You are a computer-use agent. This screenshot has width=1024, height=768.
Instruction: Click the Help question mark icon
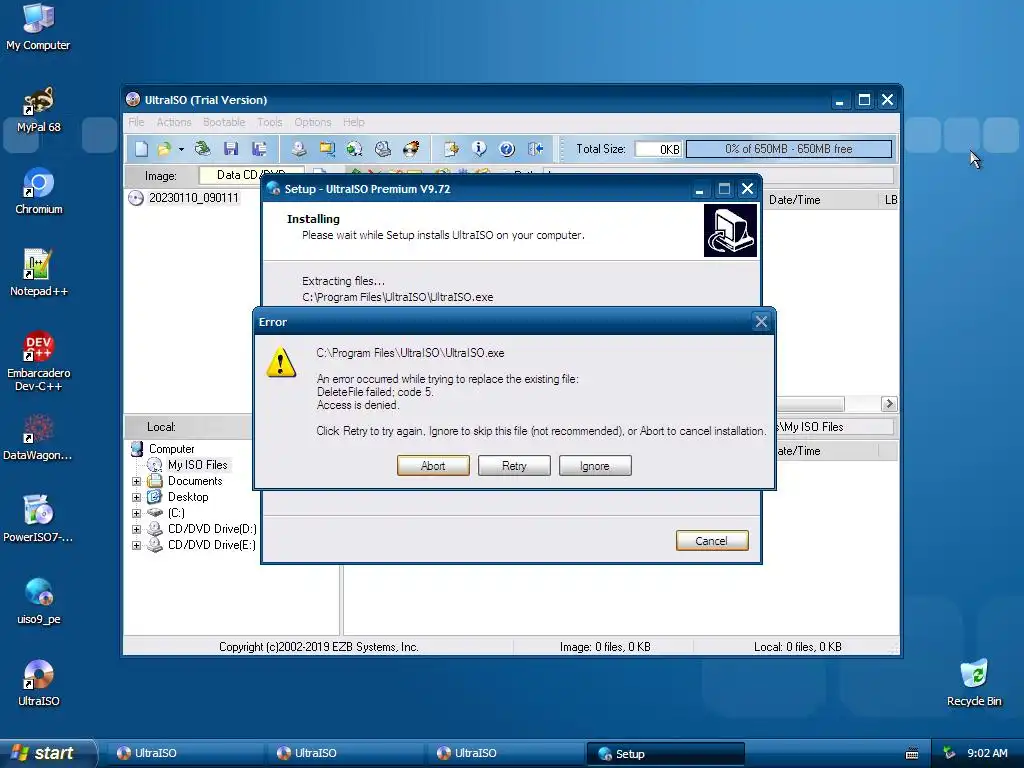(x=507, y=149)
